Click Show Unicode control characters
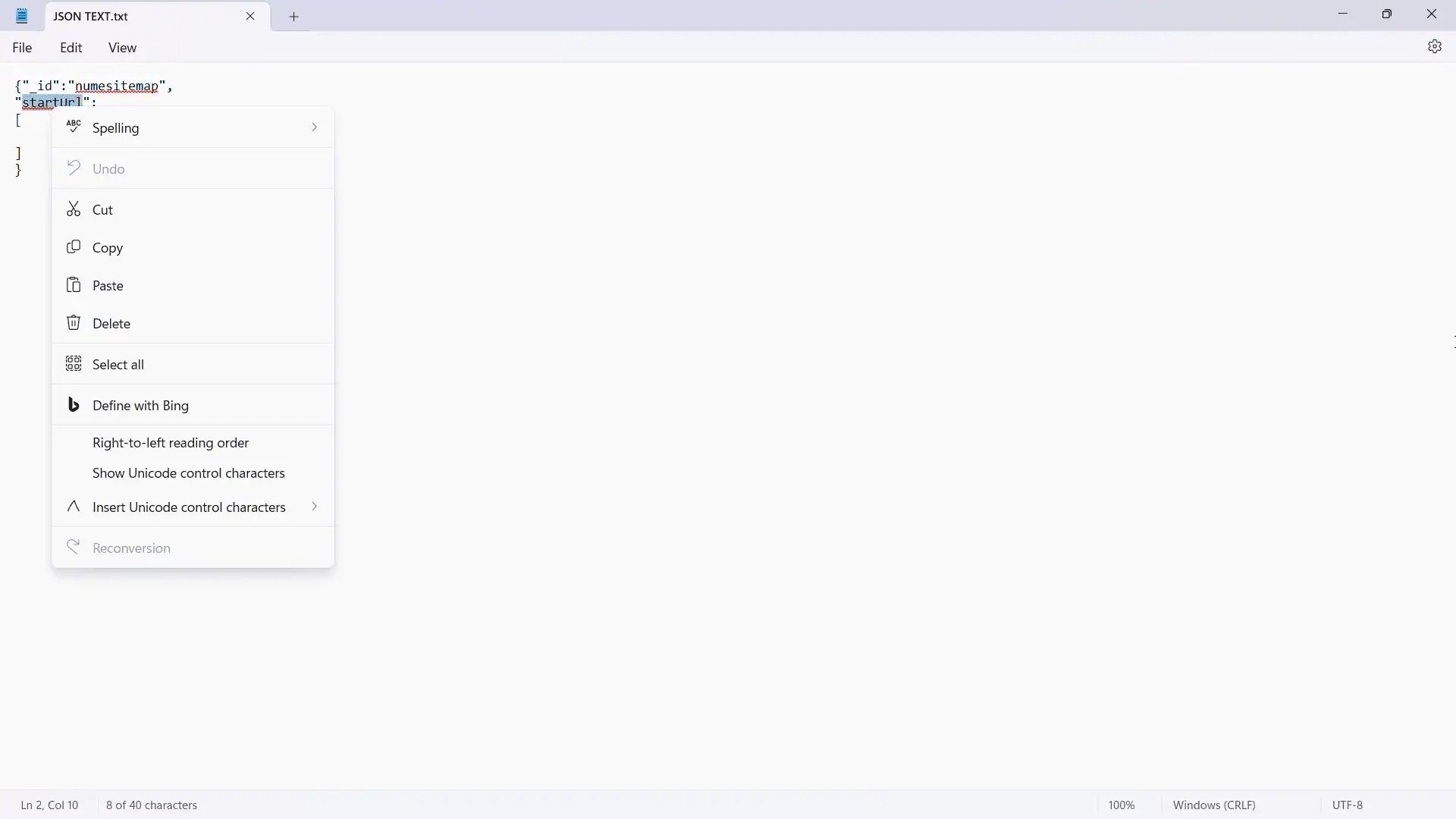 pos(188,472)
